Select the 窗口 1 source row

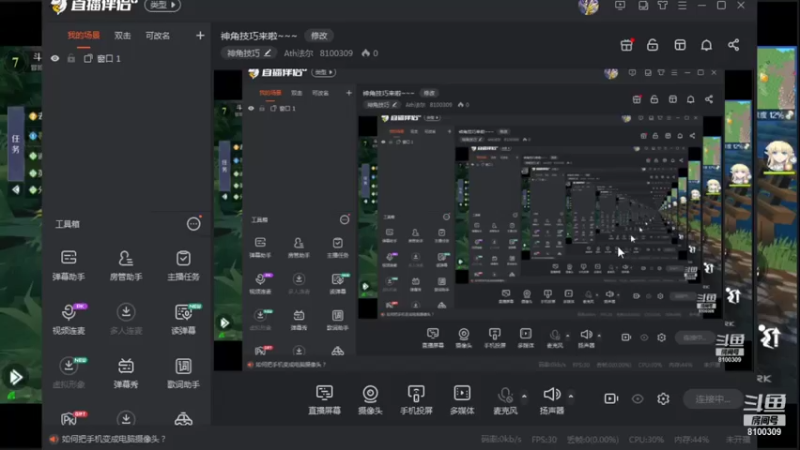tap(127, 59)
